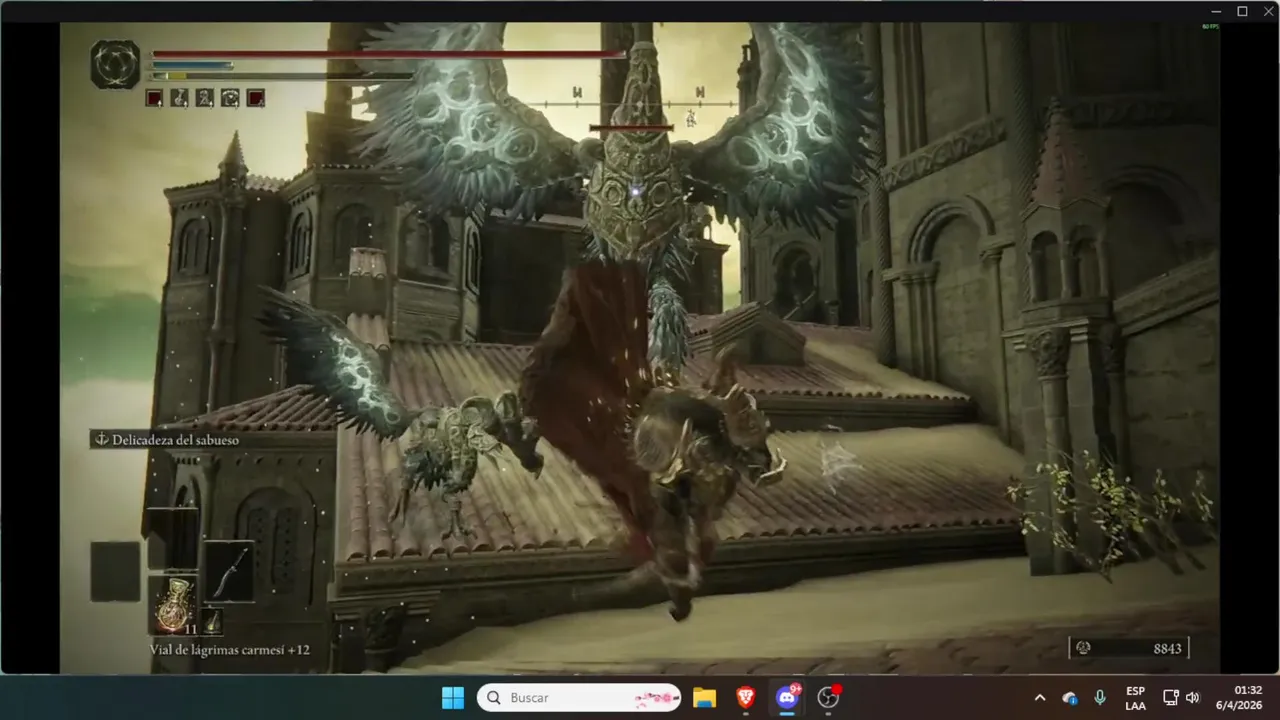Click the volume speaker tray icon
This screenshot has width=1280, height=720.
(x=1192, y=698)
